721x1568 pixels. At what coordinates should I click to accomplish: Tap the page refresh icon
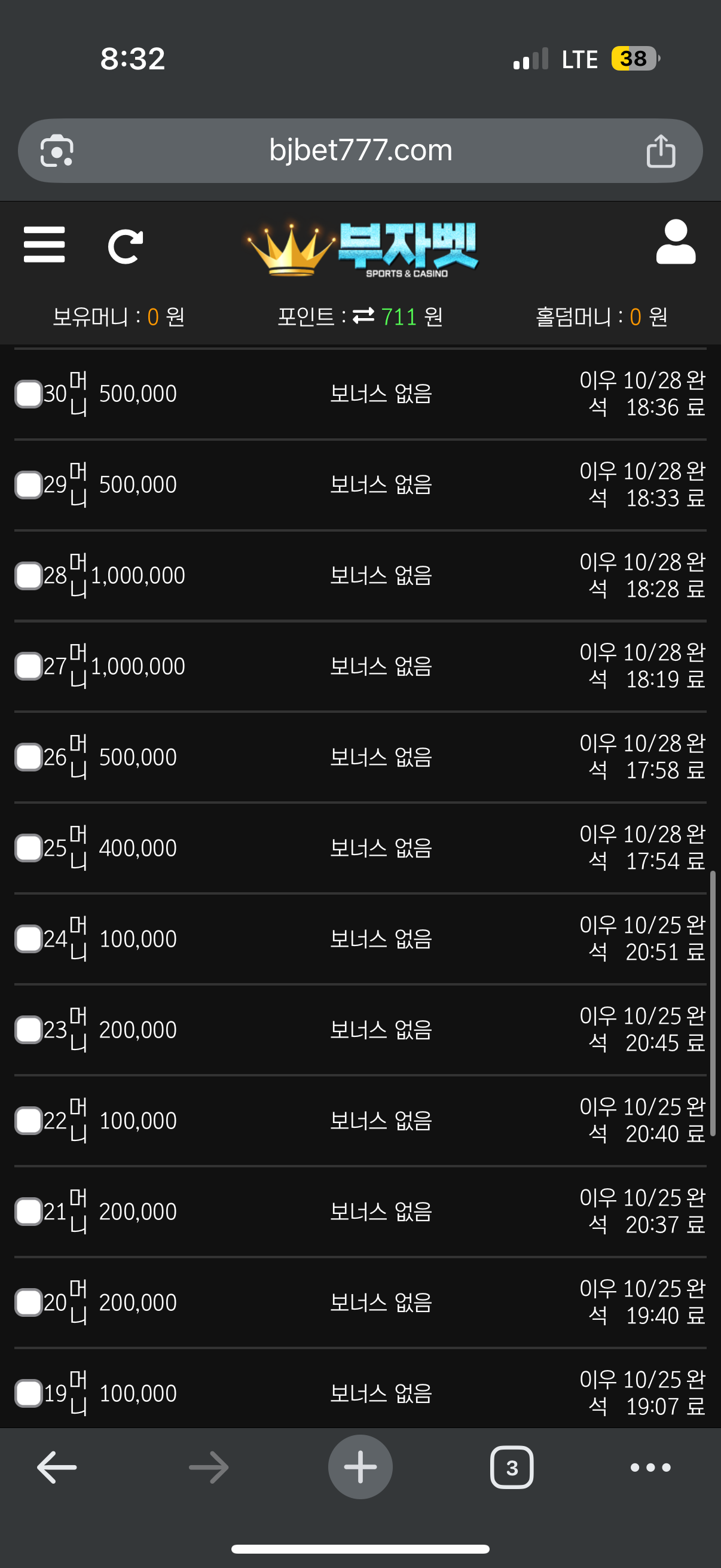(126, 246)
